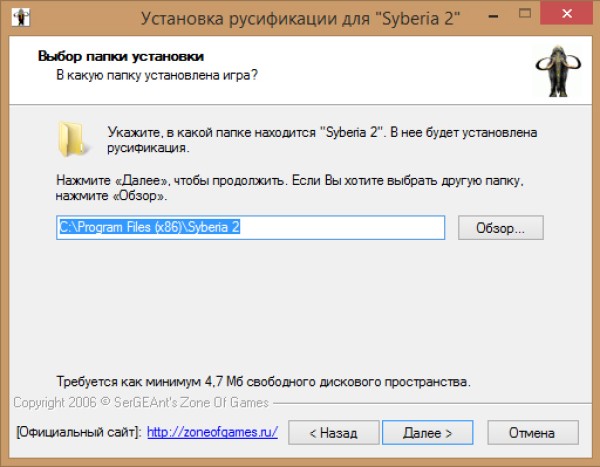Click the instruction text starting "Укажите, в какой папке"
Image resolution: width=600 pixels, height=467 pixels.
[x=322, y=140]
